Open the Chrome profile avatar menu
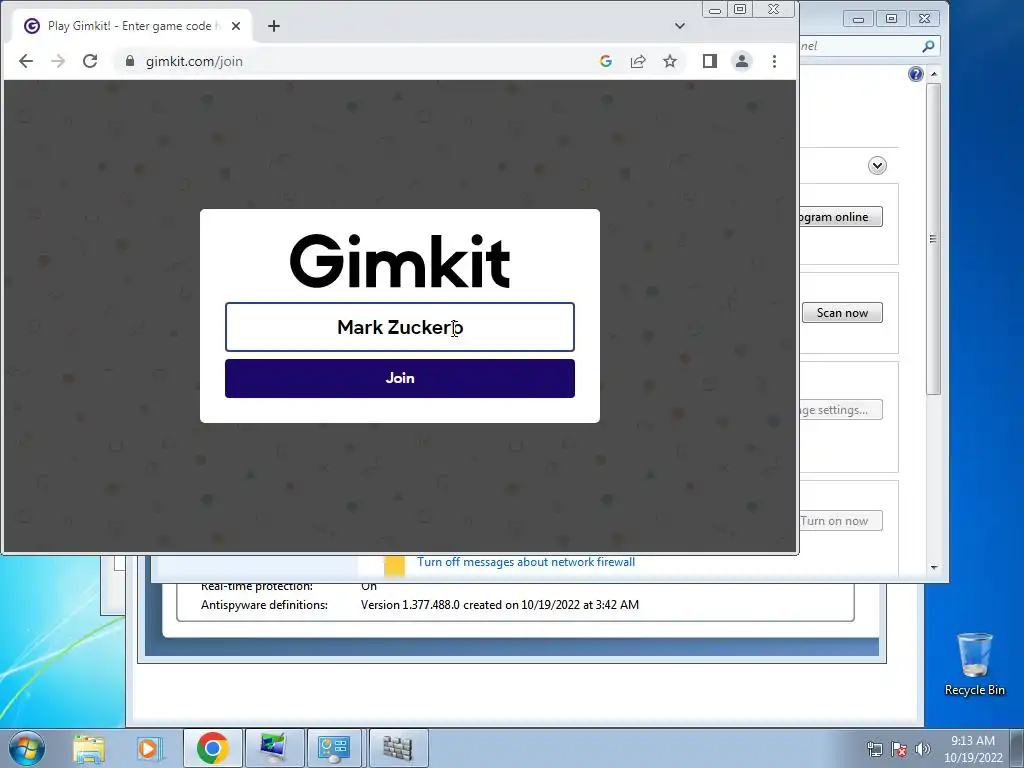 coord(742,61)
